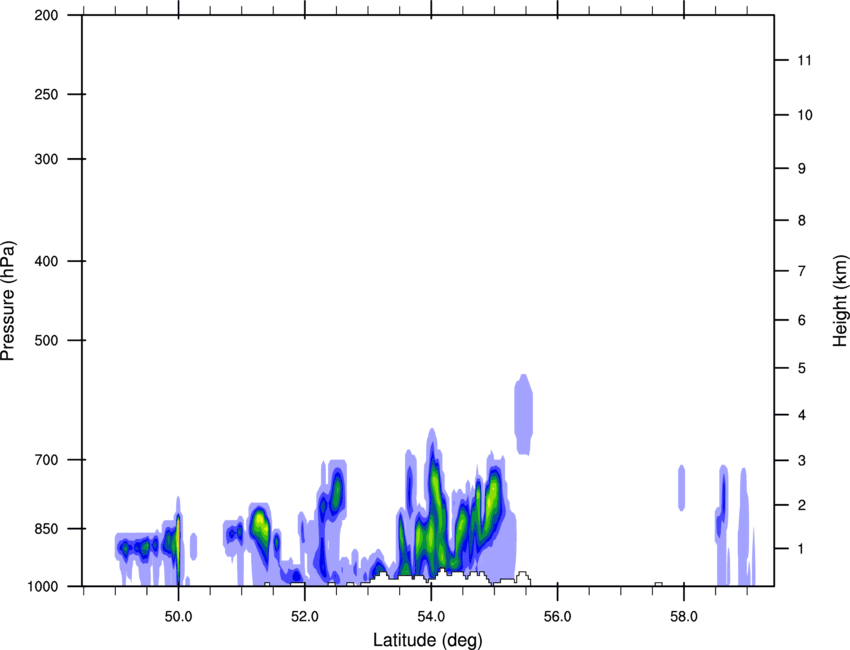The height and width of the screenshot is (650, 850).
Task: Click the 58.0 latitude tick label
Action: point(684,617)
